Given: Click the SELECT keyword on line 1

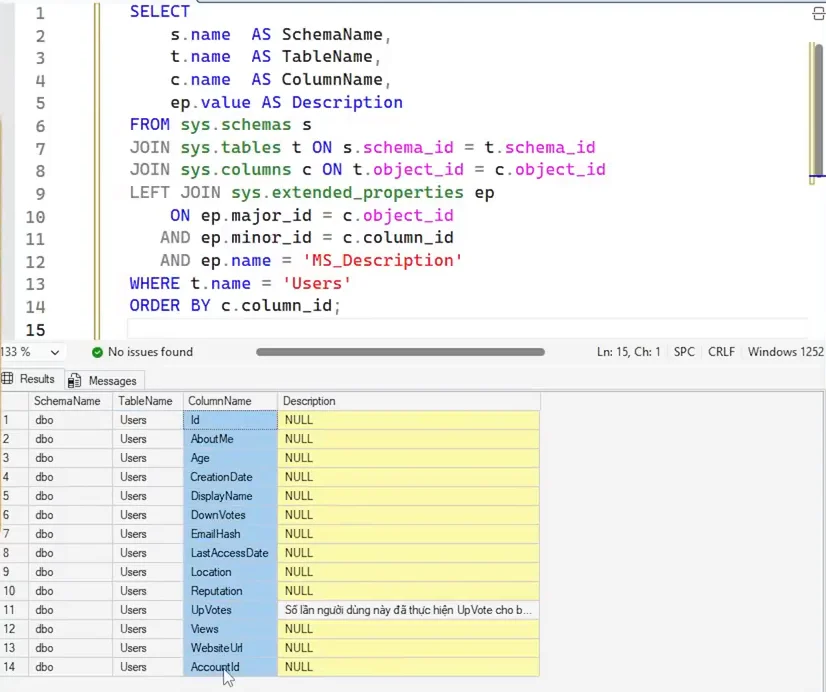Looking at the screenshot, I should coord(160,12).
